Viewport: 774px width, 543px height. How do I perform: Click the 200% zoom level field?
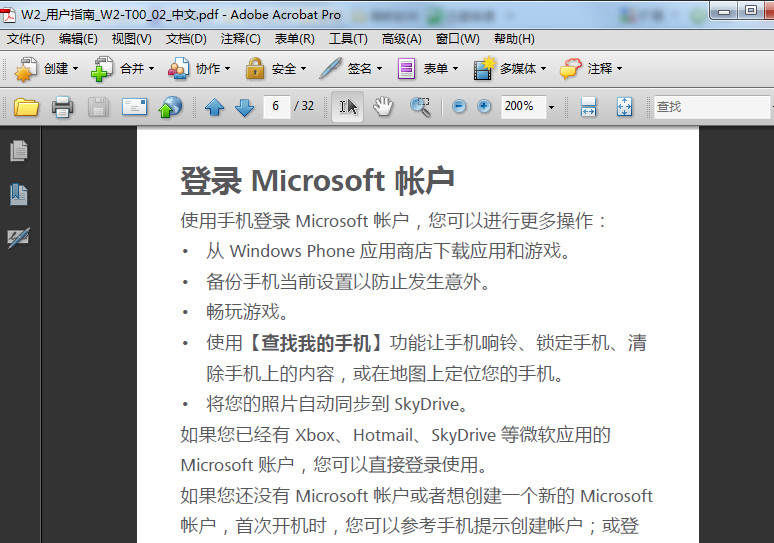(x=523, y=106)
